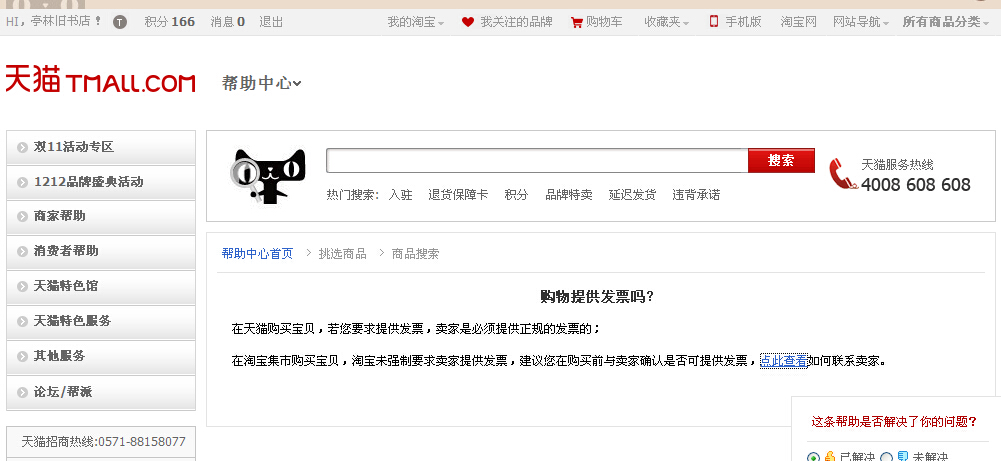Open the 帮助中心 header dropdown
1001x461 pixels.
click(x=262, y=83)
